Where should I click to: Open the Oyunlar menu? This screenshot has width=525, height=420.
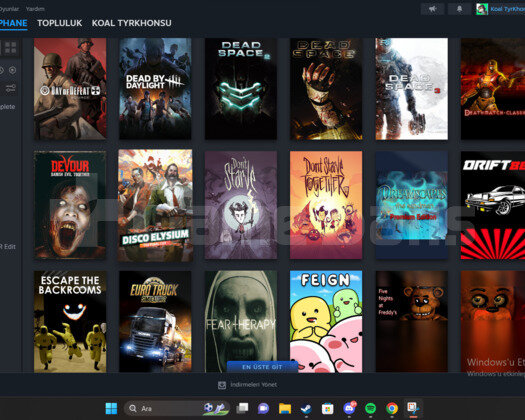(x=9, y=9)
